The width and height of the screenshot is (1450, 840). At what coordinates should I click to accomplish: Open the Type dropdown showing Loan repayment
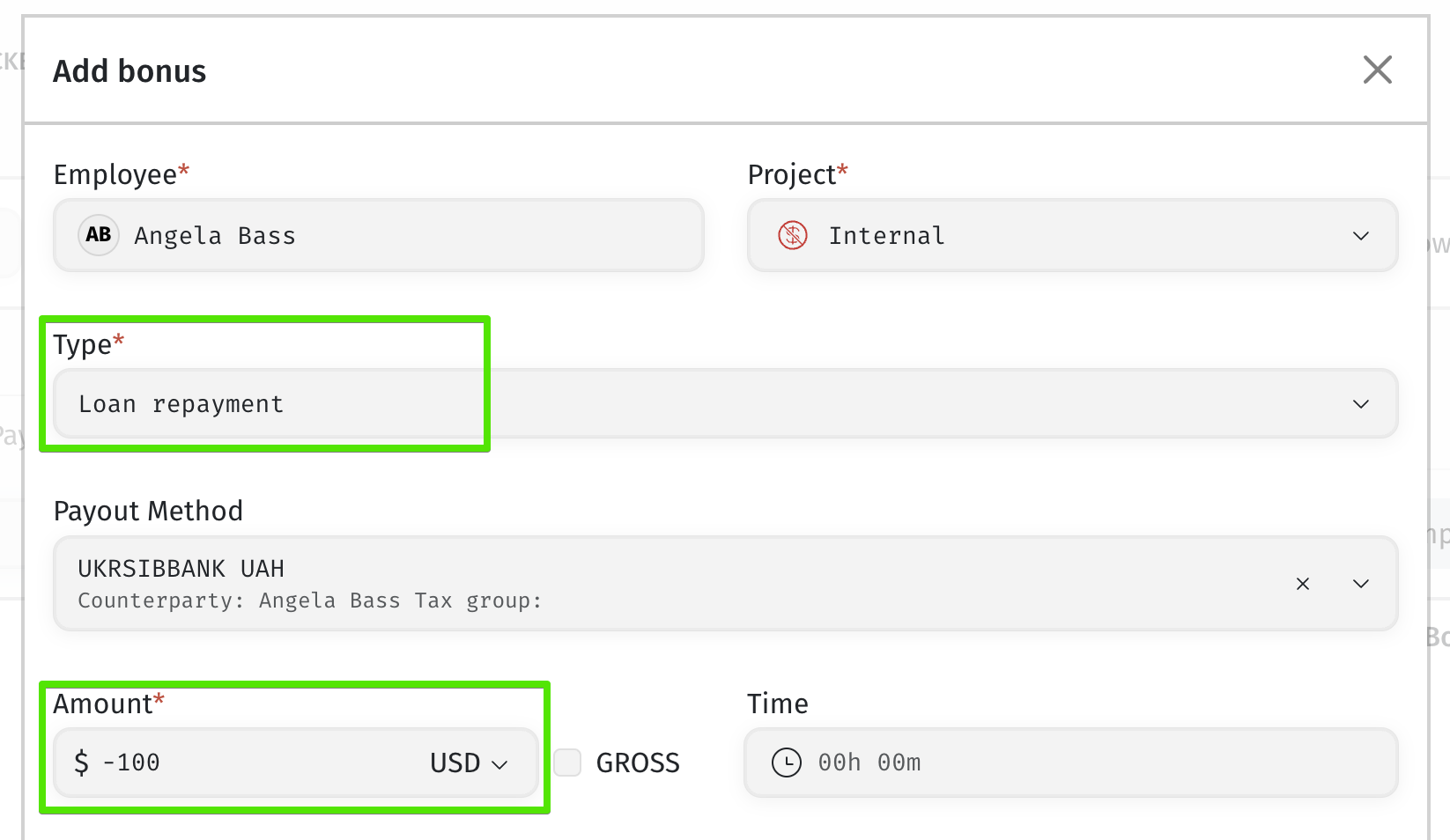point(726,403)
